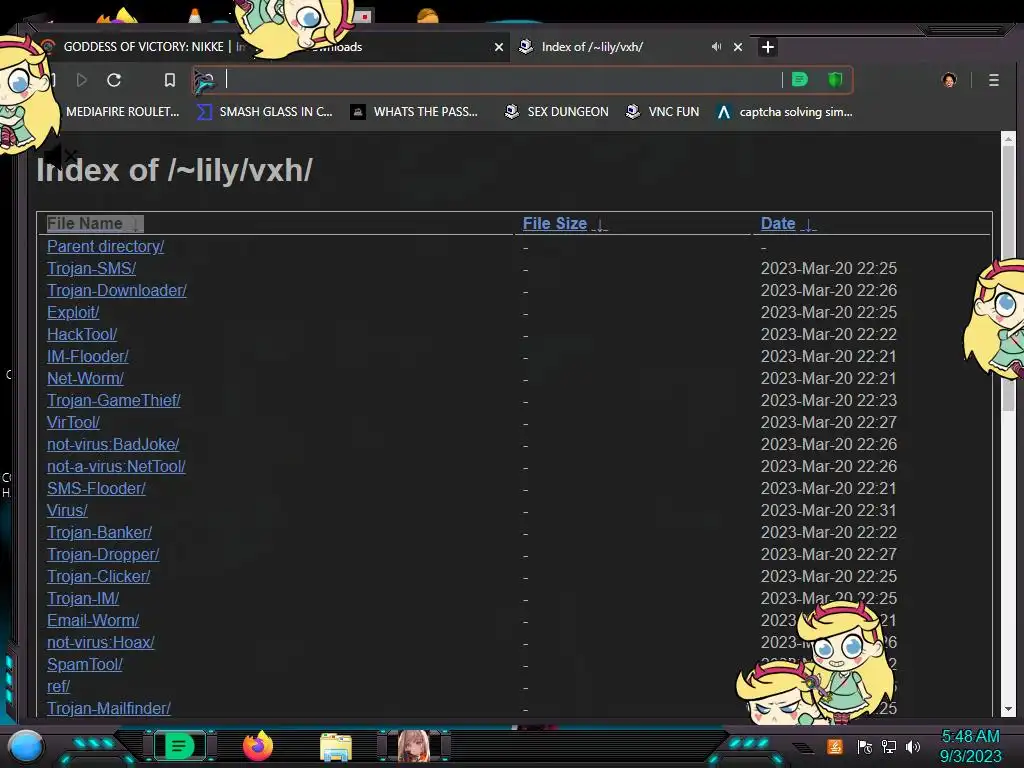1024x768 pixels.
Task: Click the network tray icon
Action: (889, 746)
